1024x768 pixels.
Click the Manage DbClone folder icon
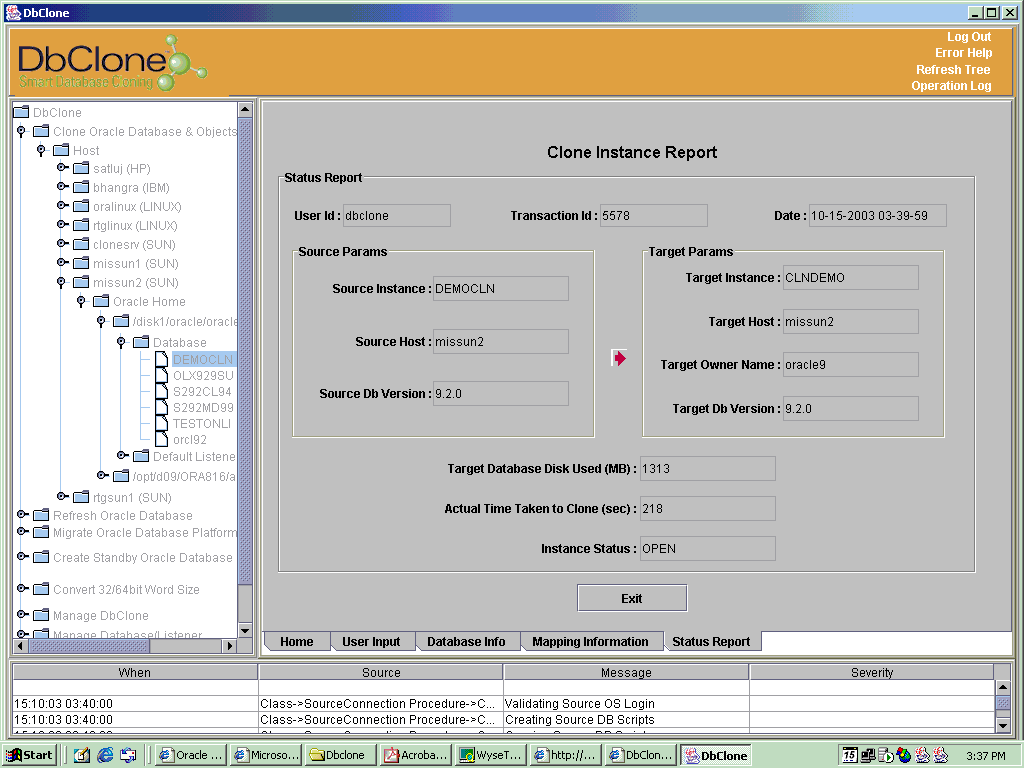41,615
